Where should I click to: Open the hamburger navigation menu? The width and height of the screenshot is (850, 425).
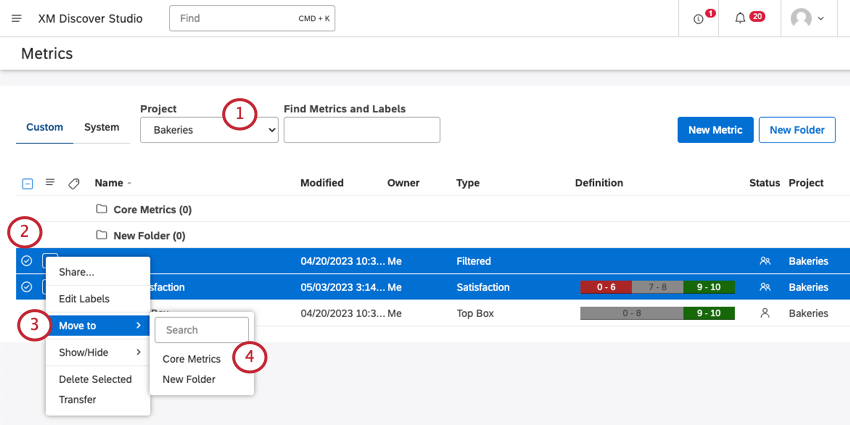point(16,19)
